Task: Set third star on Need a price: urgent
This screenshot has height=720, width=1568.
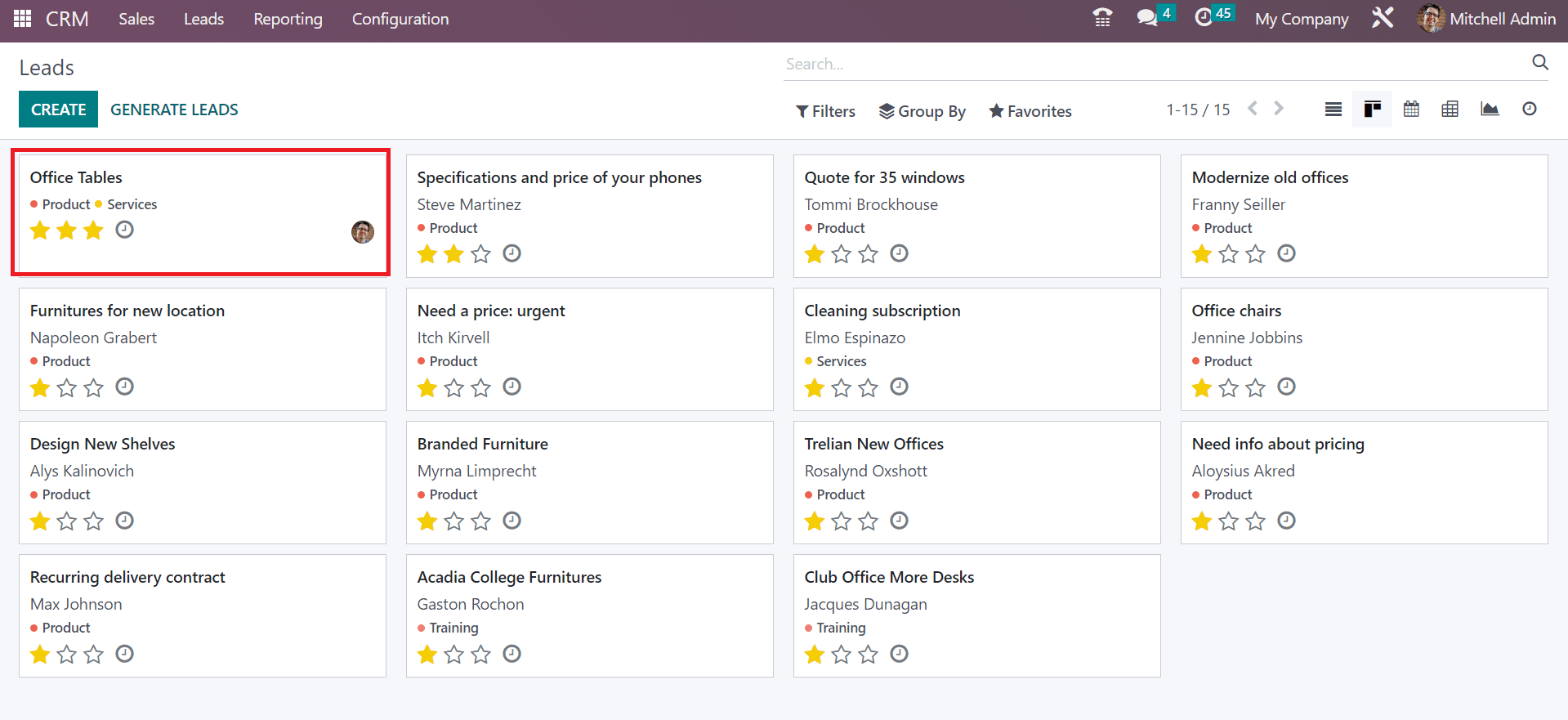Action: [x=481, y=387]
